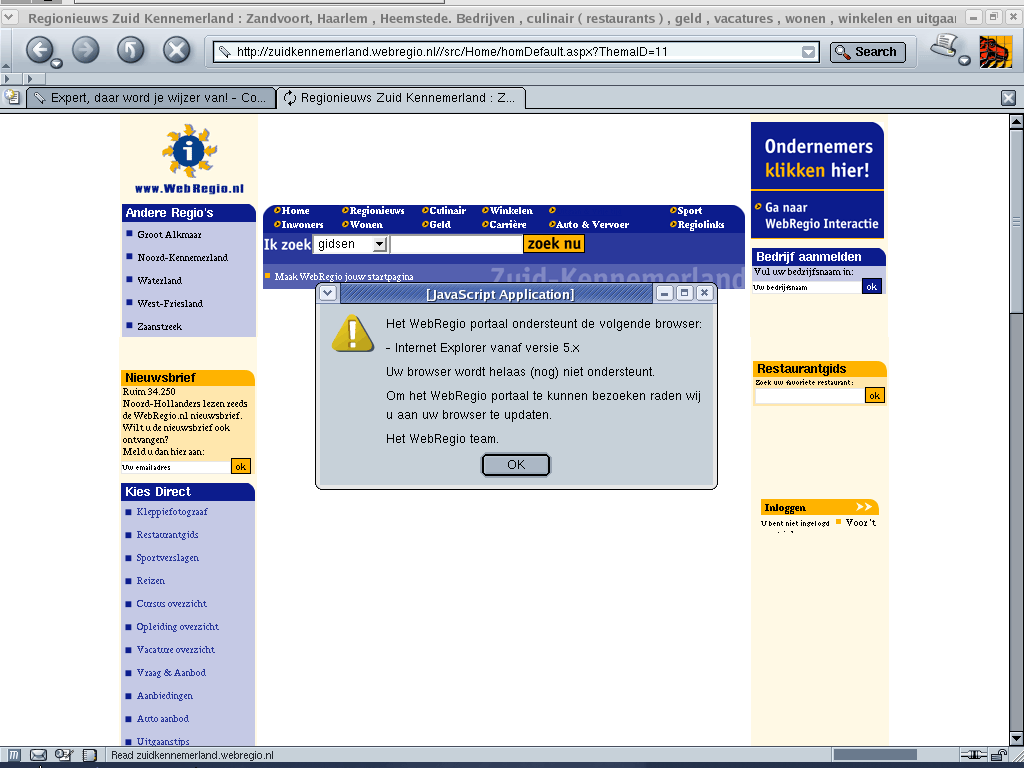Open the Noord-Kennemerland region link

(x=183, y=257)
